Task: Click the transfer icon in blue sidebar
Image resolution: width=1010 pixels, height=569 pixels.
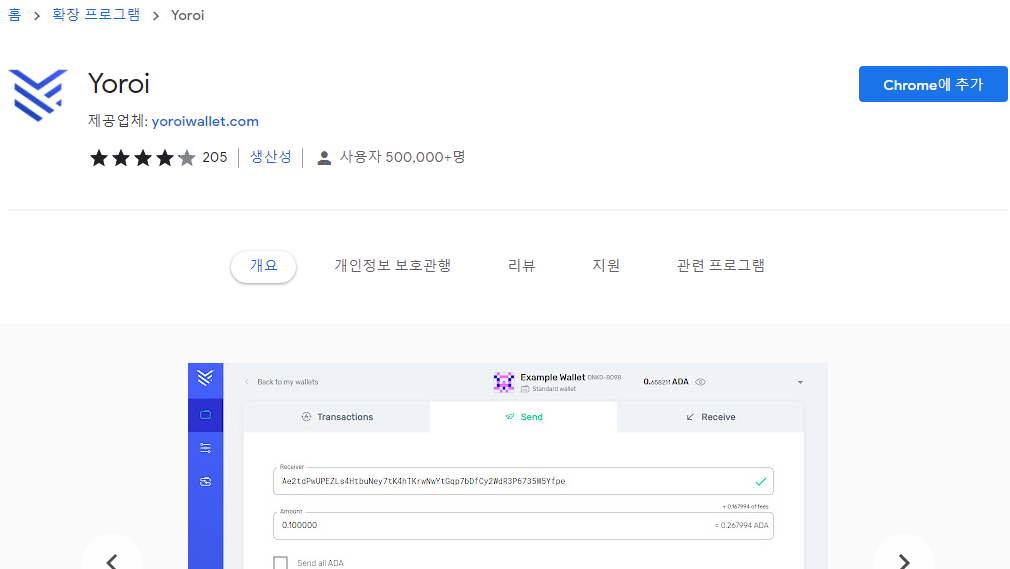Action: point(205,481)
